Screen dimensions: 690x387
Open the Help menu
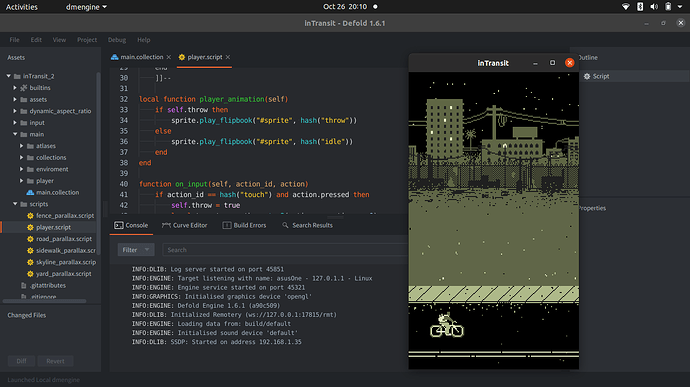coord(143,40)
